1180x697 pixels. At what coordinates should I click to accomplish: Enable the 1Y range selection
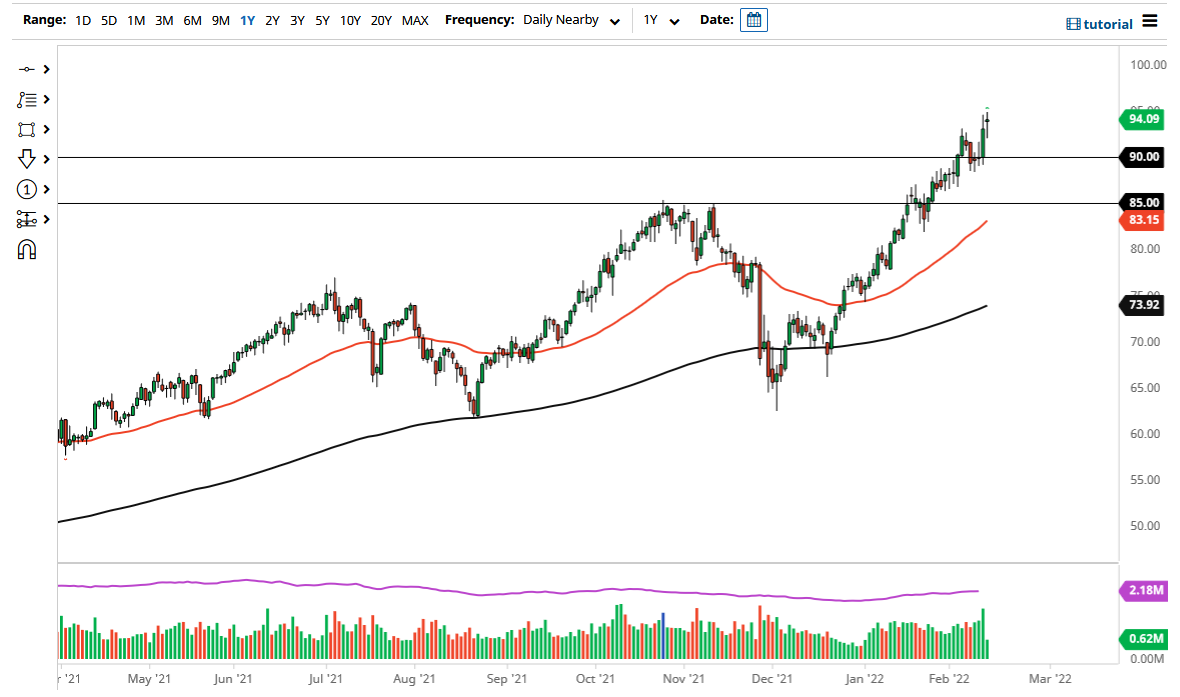(247, 19)
